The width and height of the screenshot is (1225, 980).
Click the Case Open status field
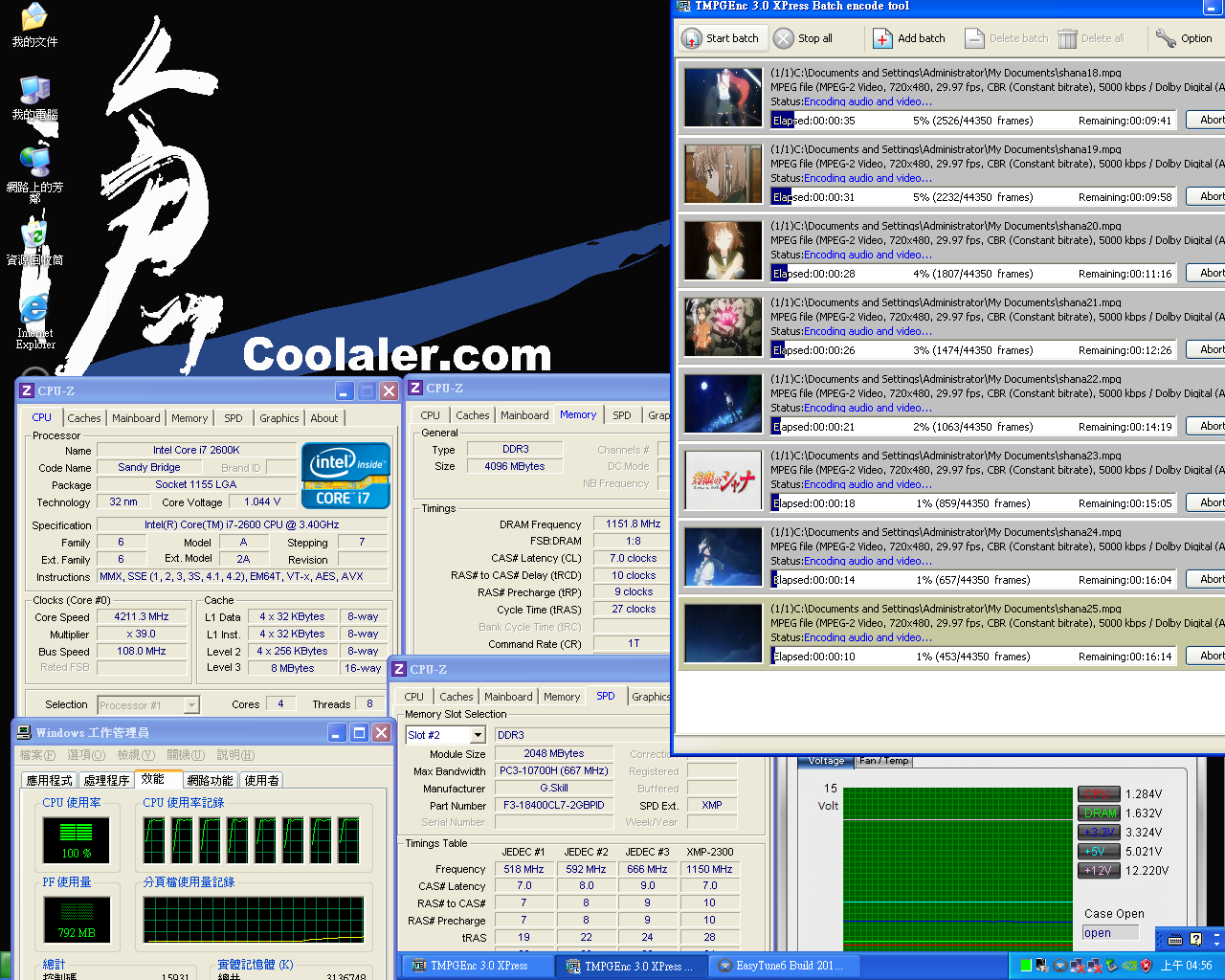point(1110,933)
